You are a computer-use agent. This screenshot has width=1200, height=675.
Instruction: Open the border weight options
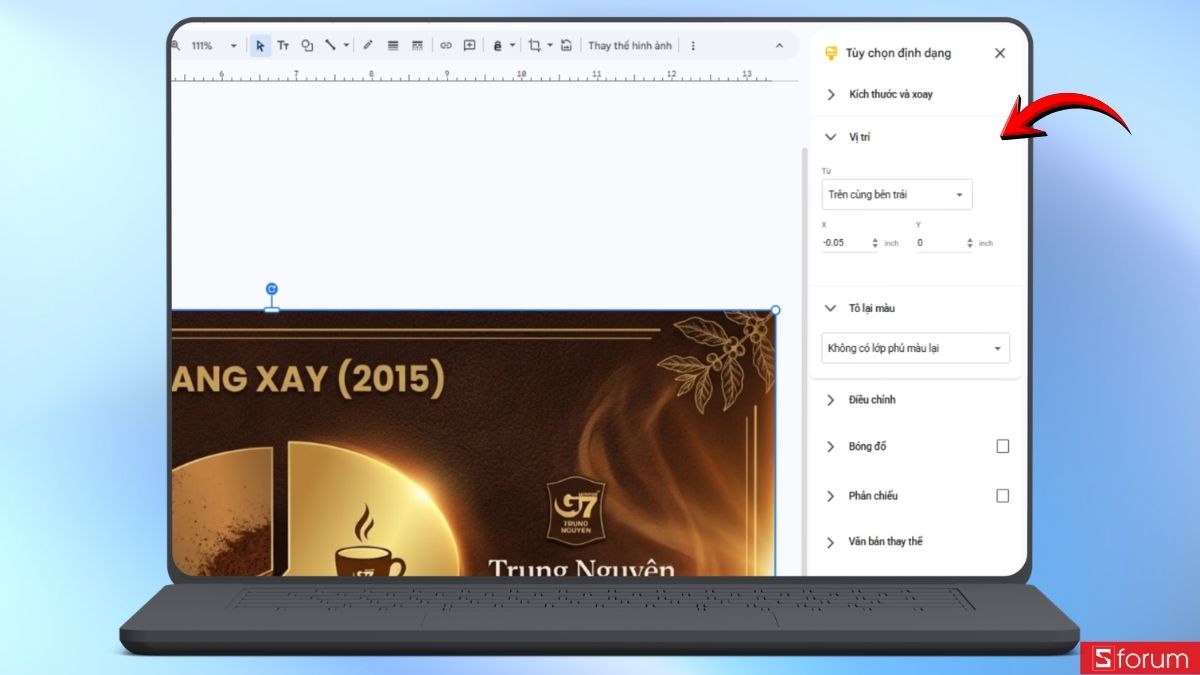tap(393, 45)
